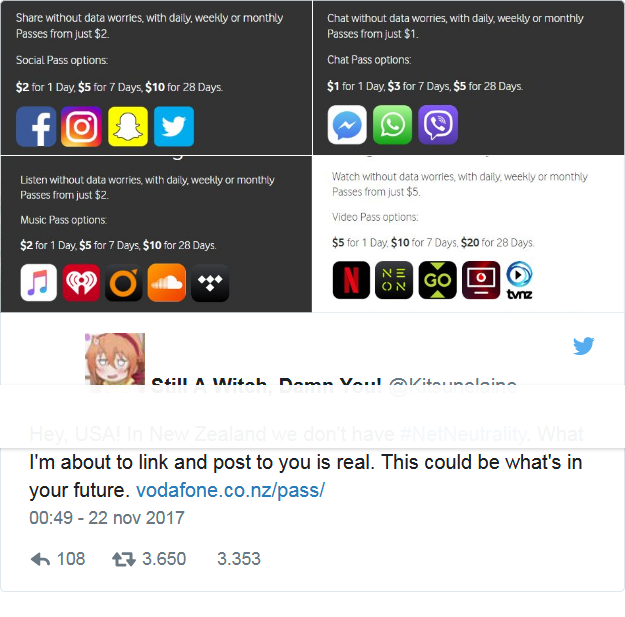The height and width of the screenshot is (617, 625).
Task: Click the blue Twitter bird logo on tweet
Action: pyautogui.click(x=584, y=346)
